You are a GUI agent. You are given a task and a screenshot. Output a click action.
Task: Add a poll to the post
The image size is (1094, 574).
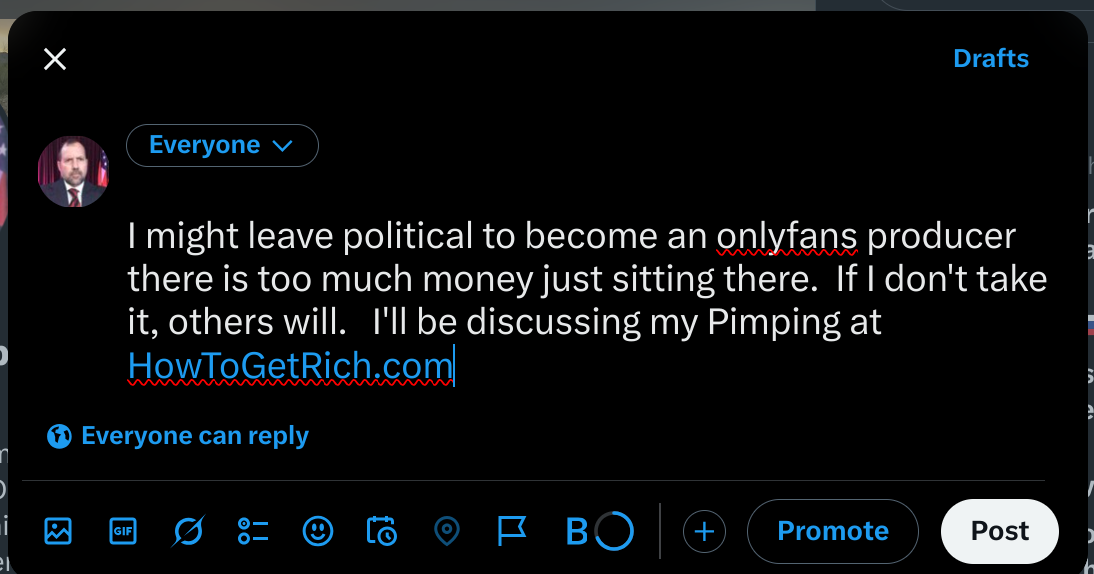pyautogui.click(x=253, y=531)
